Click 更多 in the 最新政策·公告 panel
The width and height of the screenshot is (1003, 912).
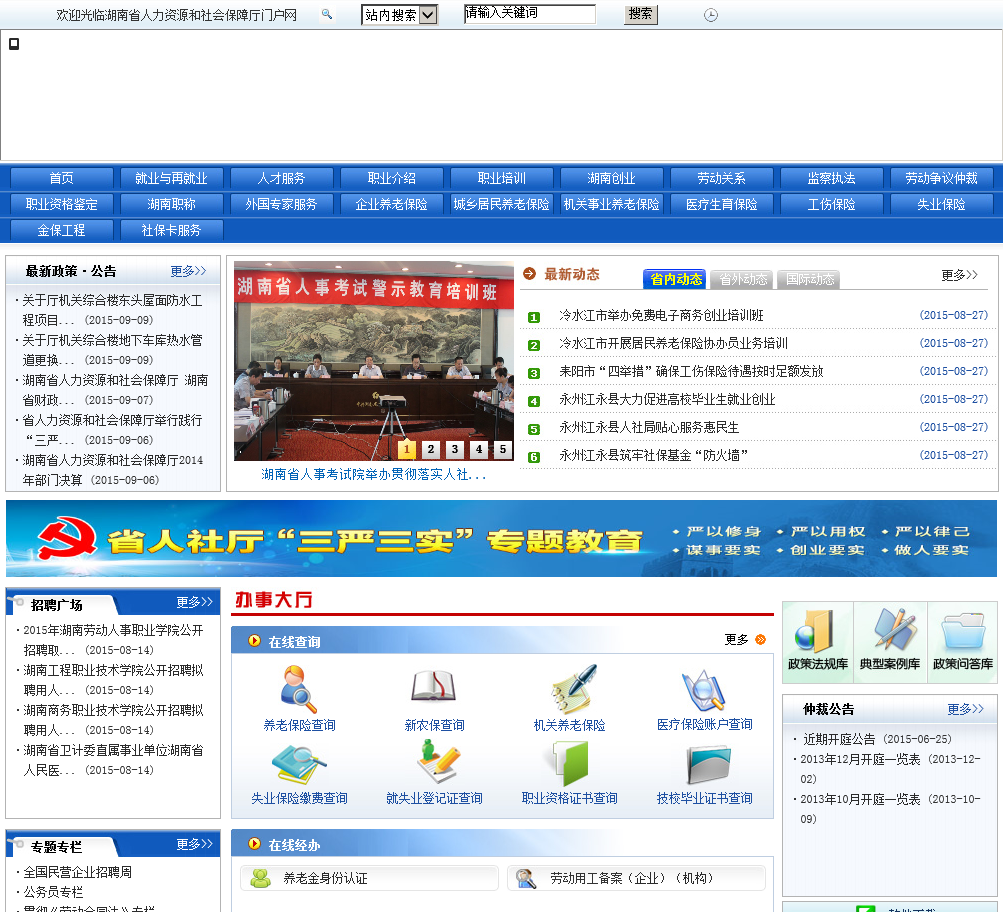click(188, 271)
